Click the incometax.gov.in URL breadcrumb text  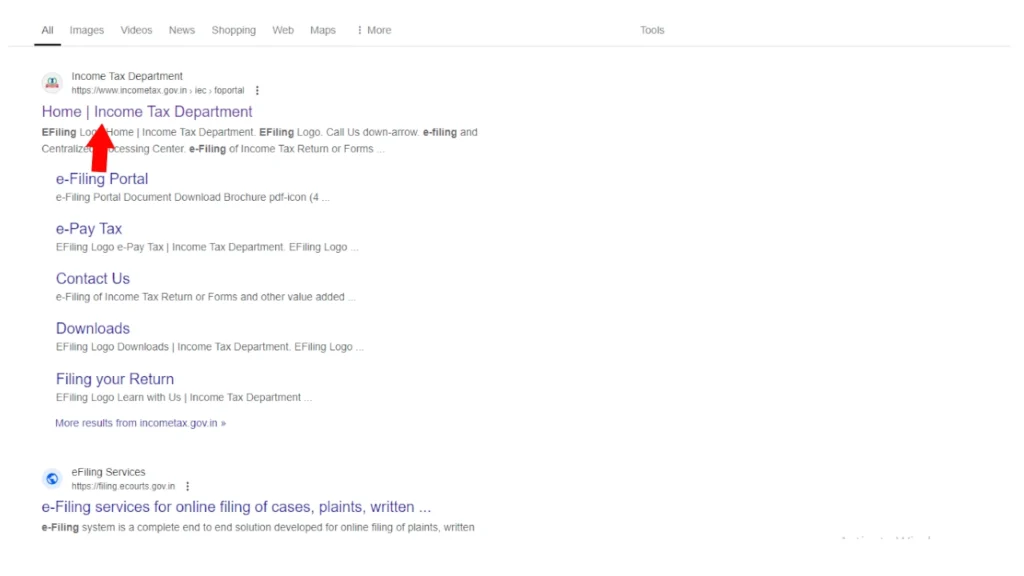click(158, 90)
